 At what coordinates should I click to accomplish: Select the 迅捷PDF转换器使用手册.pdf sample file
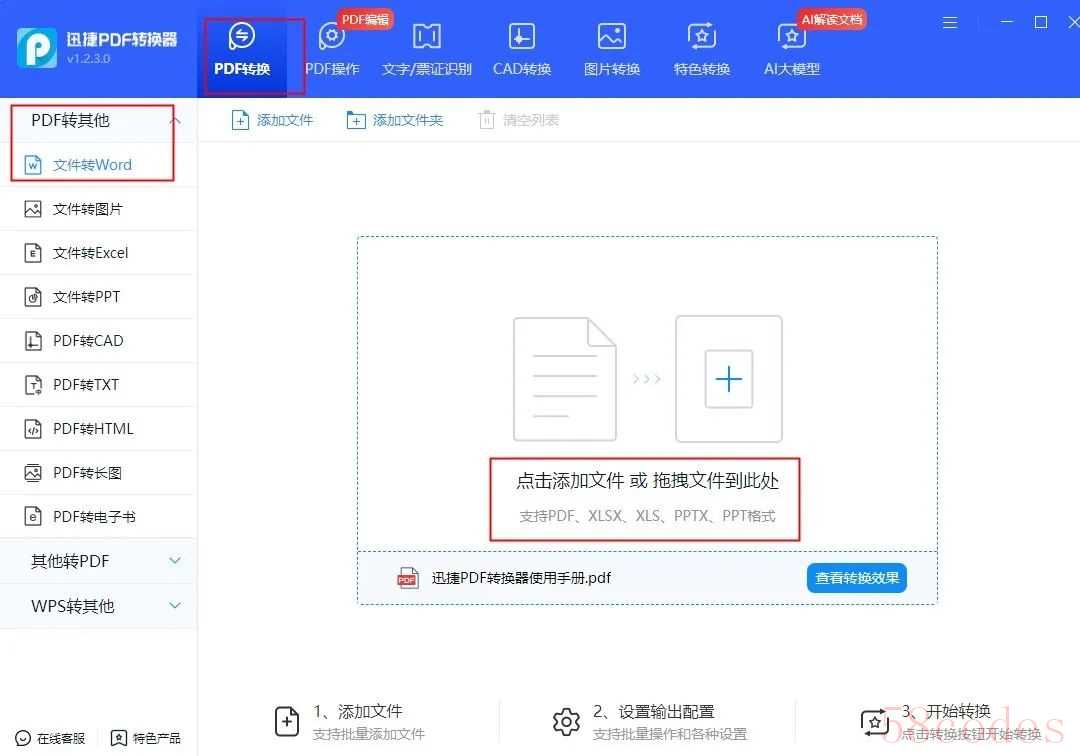(521, 578)
